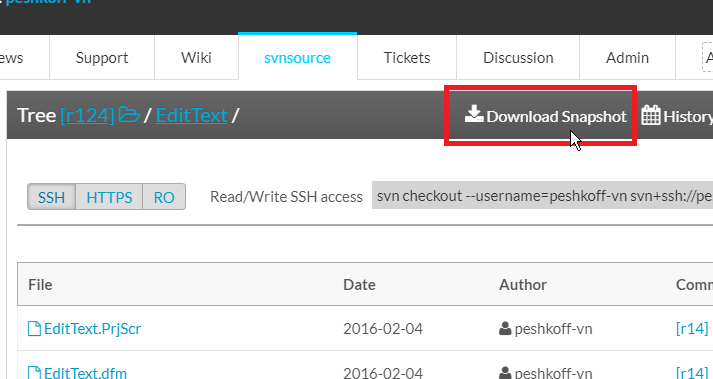Click author peshkoff-vn in EditText.PrjScr row
The width and height of the screenshot is (713, 379).
pyautogui.click(x=553, y=328)
